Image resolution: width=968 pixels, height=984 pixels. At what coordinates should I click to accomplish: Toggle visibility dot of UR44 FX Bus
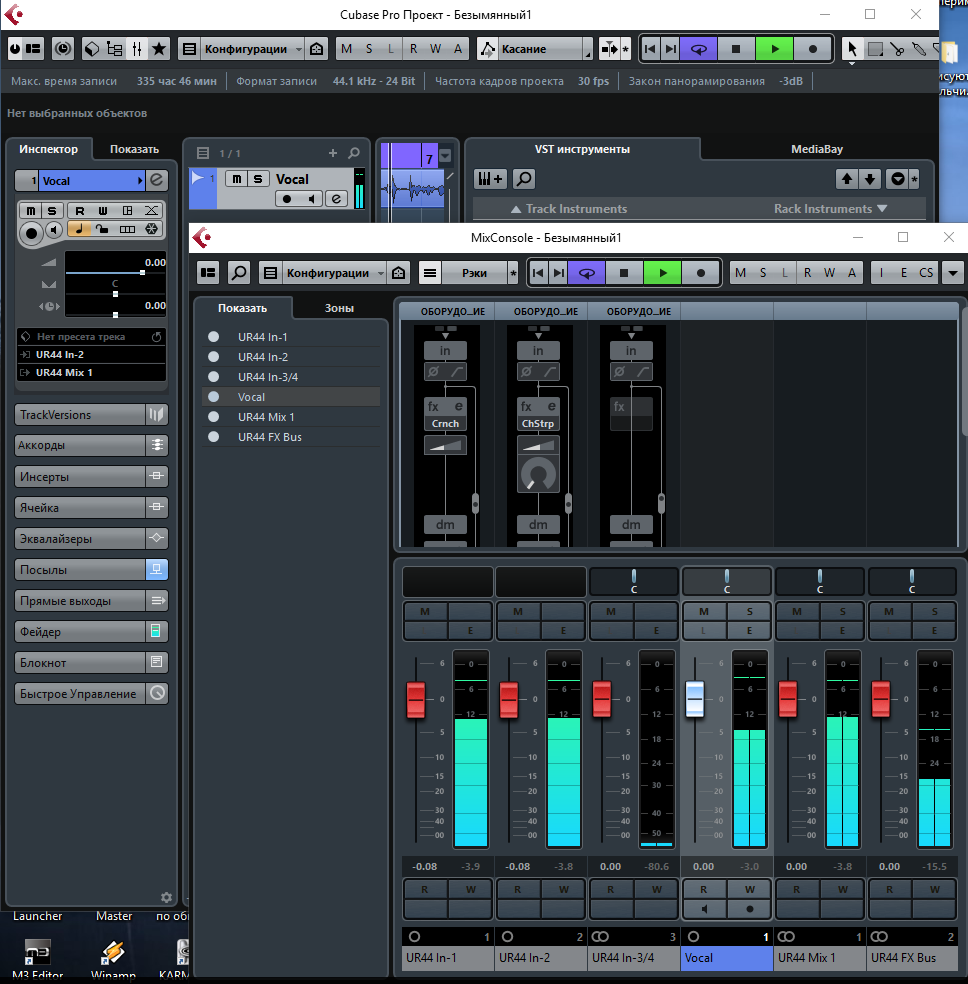213,437
